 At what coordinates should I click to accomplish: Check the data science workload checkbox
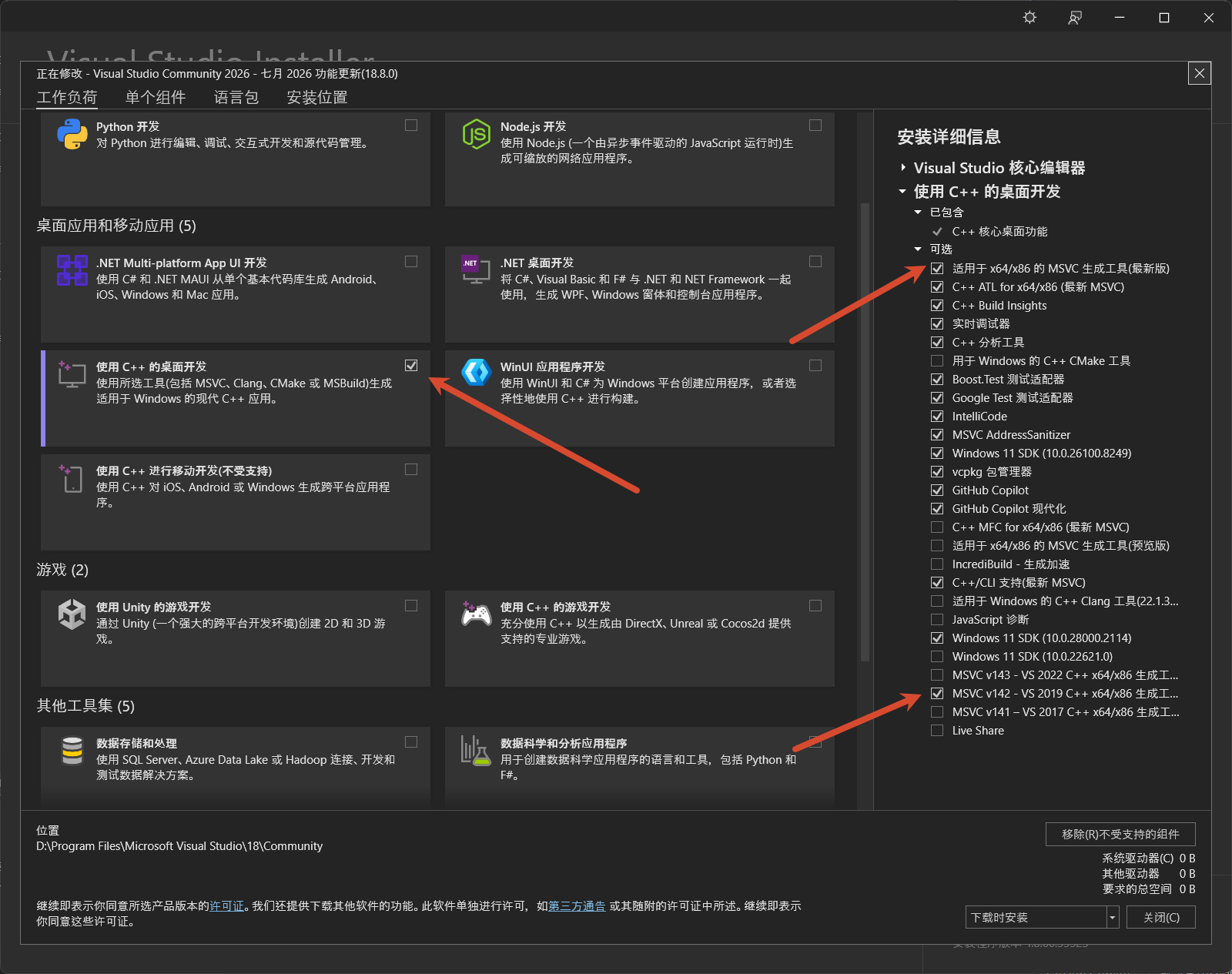815,741
